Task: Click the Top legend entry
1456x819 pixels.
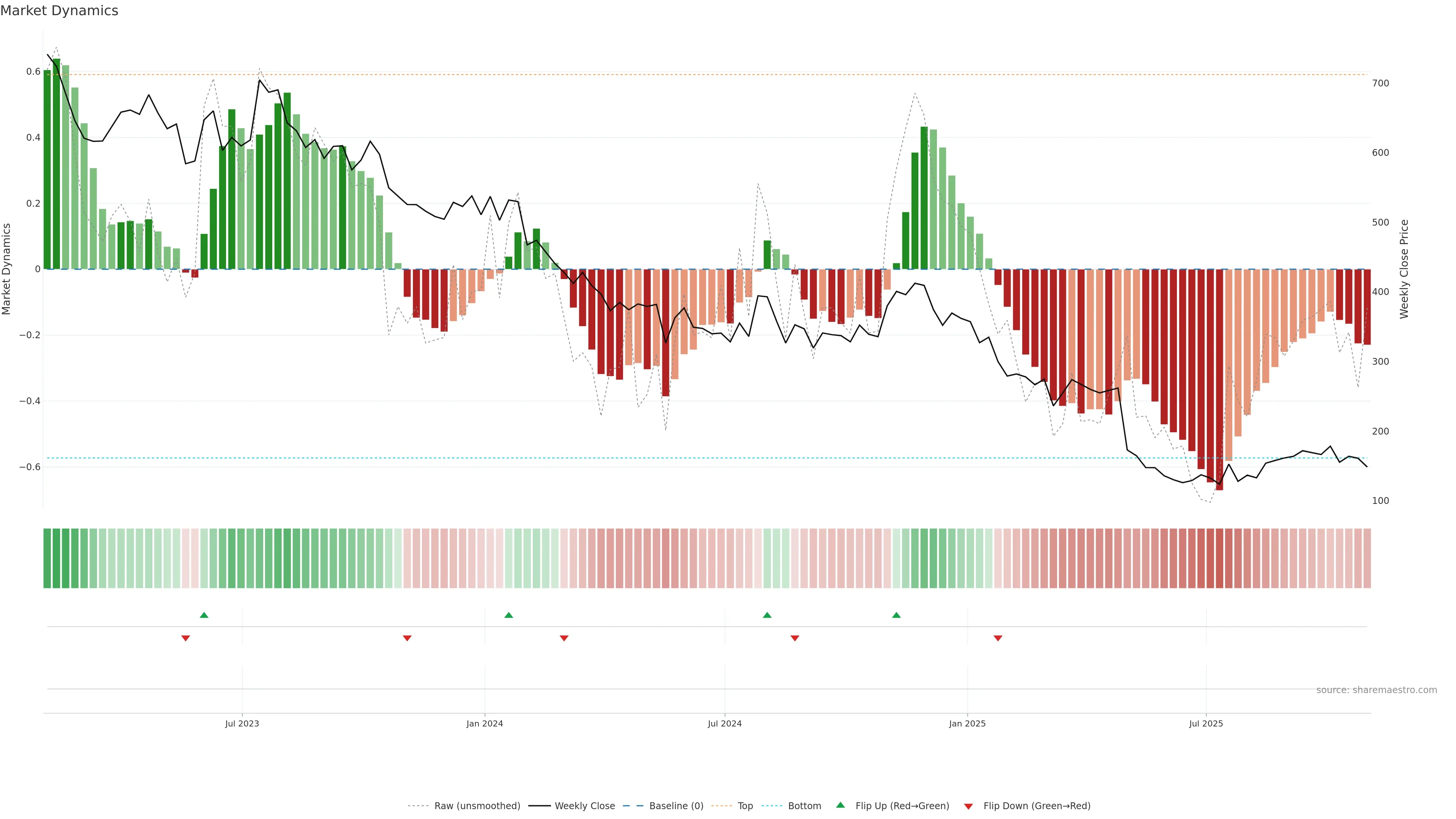Action: point(745,806)
